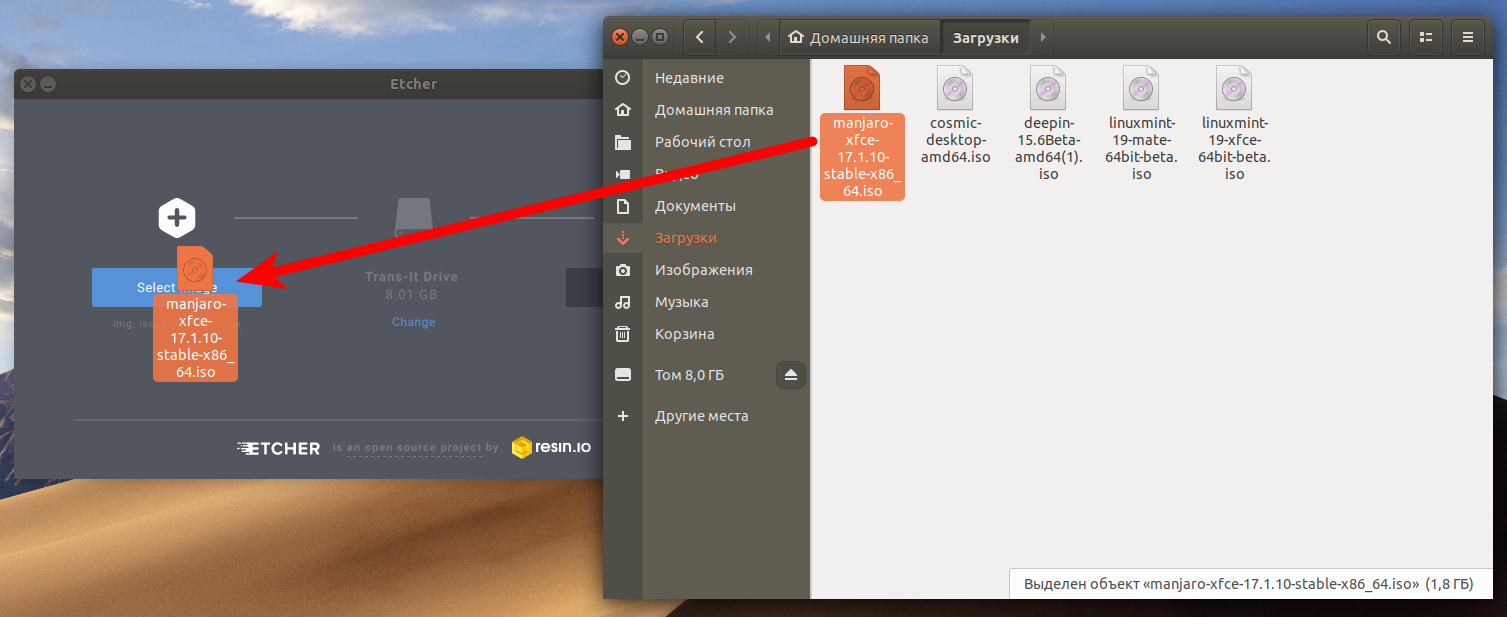Expand path bar right arrow
The width and height of the screenshot is (1507, 617).
point(1043,38)
